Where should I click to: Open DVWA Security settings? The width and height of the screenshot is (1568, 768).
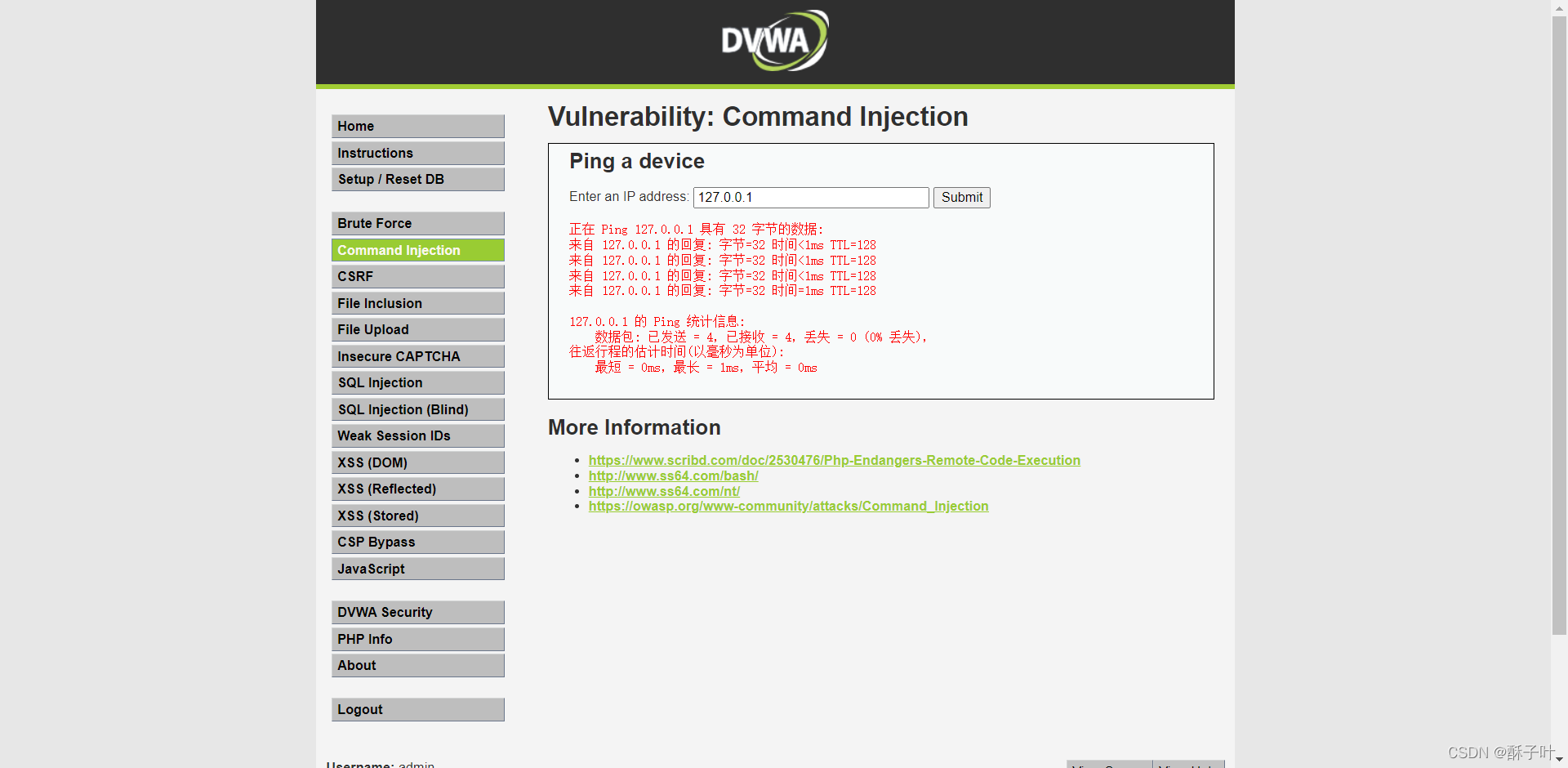(x=417, y=612)
